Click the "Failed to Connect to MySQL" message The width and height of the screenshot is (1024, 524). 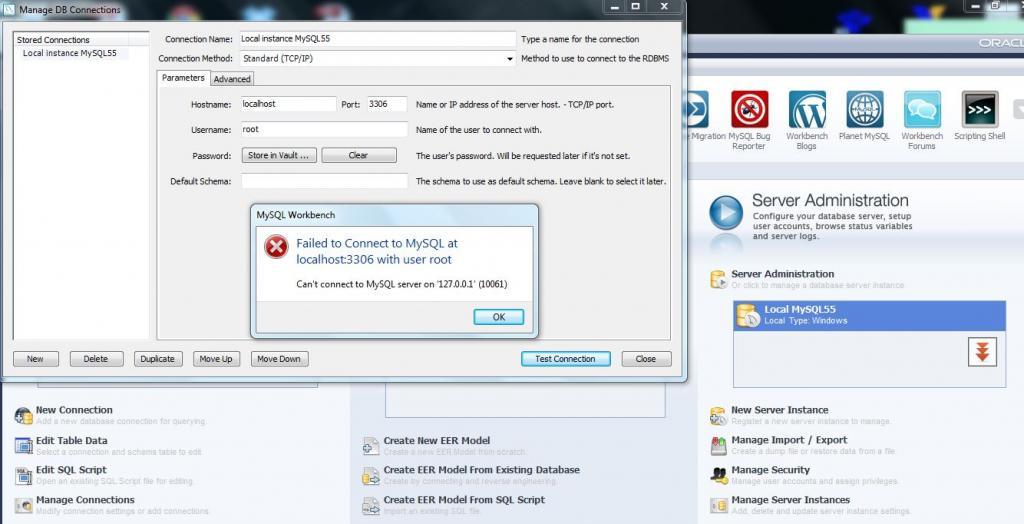click(x=377, y=252)
